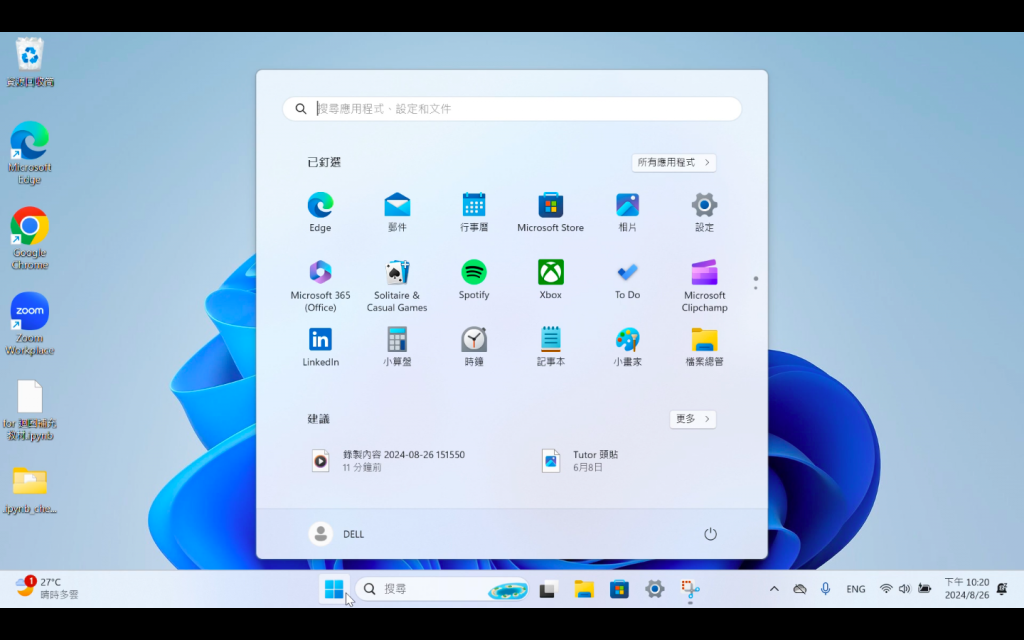Open Wi-Fi network quick settings

click(886, 589)
